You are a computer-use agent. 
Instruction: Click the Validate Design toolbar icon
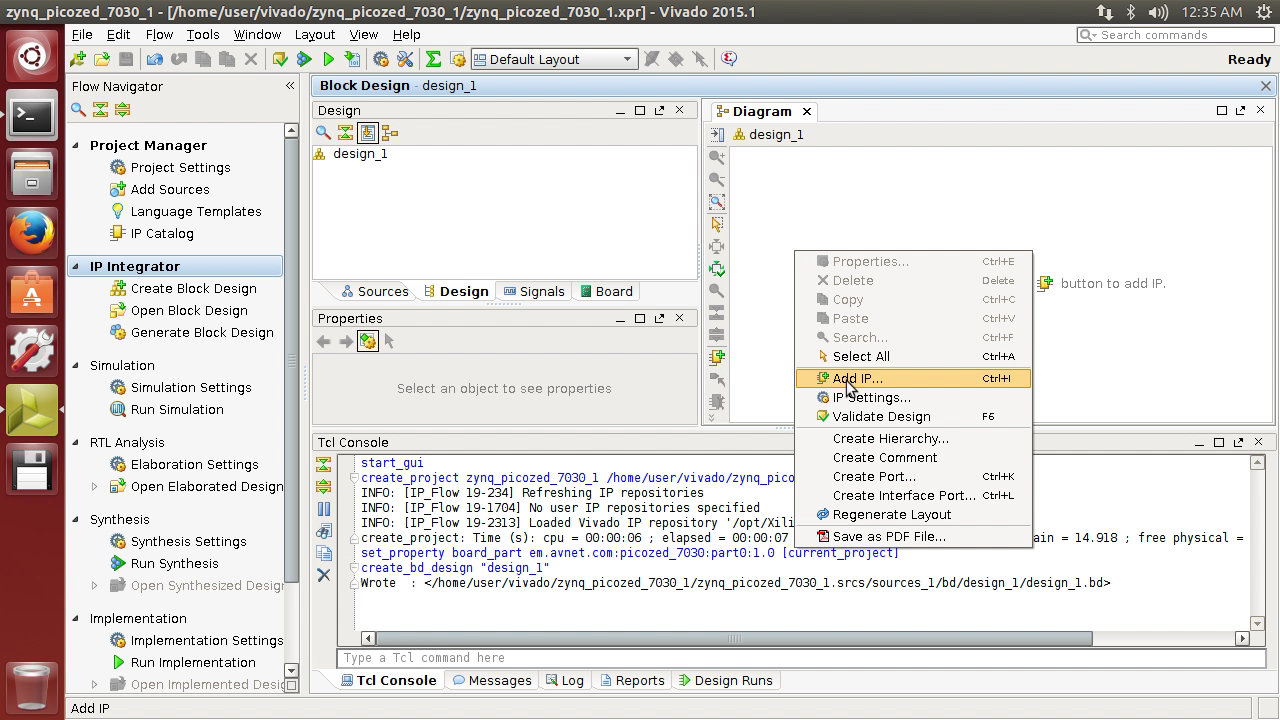280,59
